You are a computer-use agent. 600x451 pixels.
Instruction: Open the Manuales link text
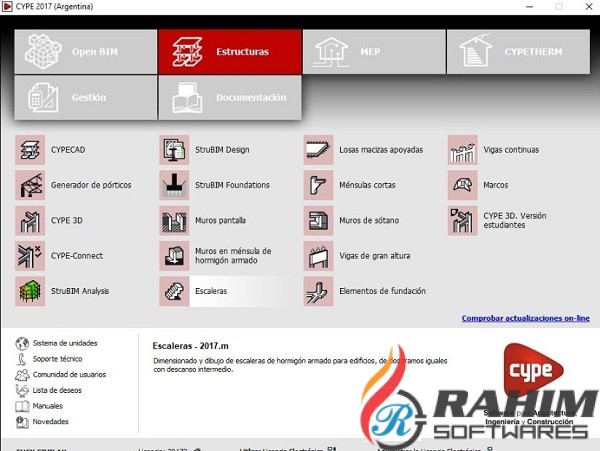pyautogui.click(x=47, y=406)
